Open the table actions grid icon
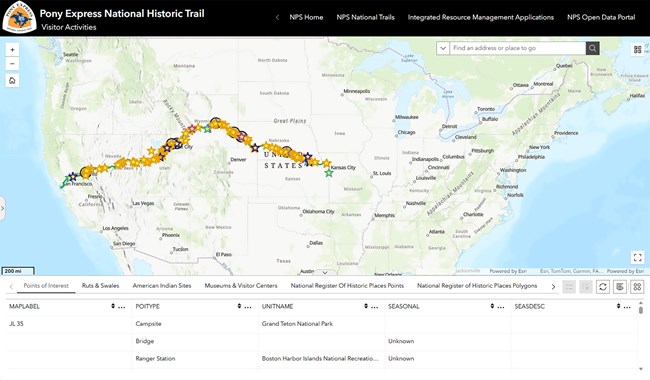The image size is (650, 380). (x=637, y=287)
